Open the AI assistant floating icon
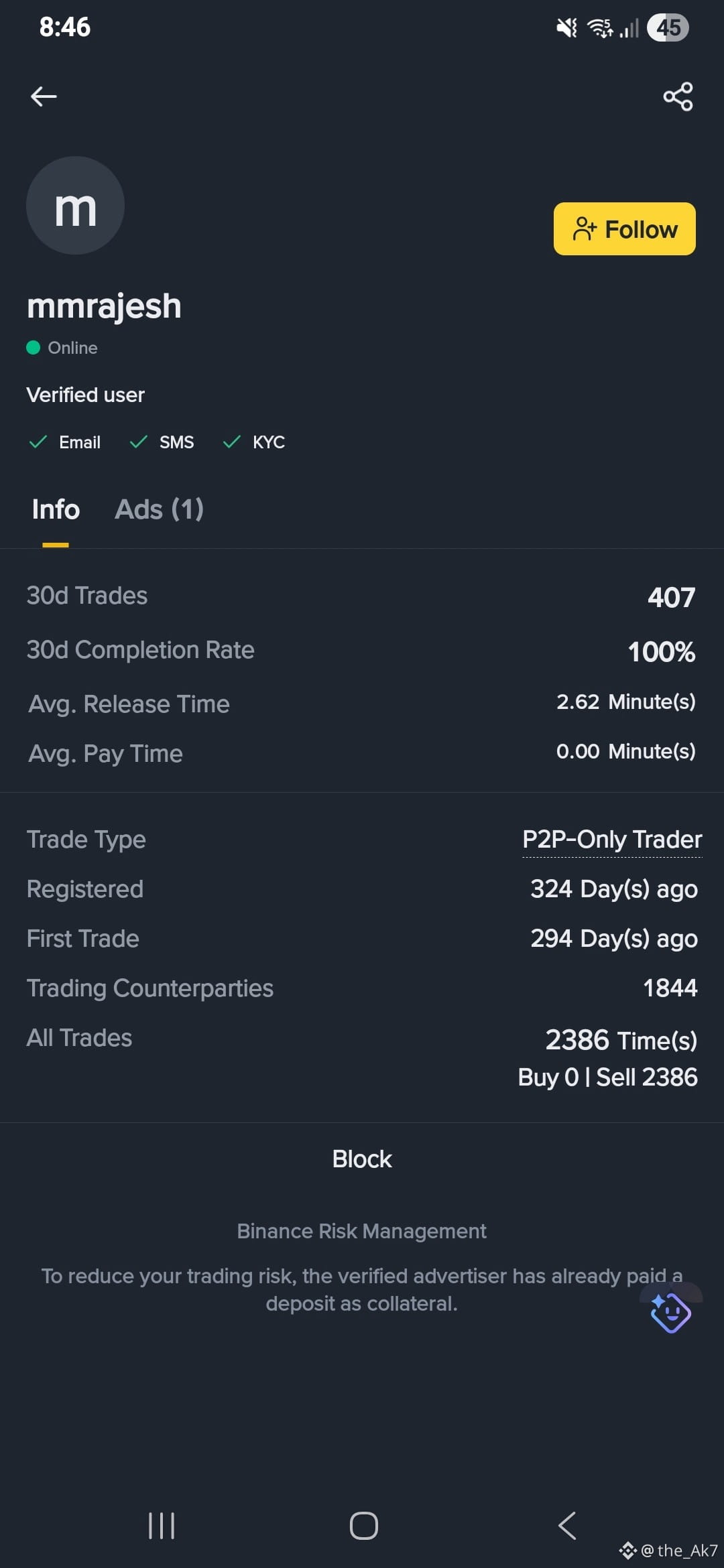This screenshot has width=724, height=1568. click(x=670, y=1312)
